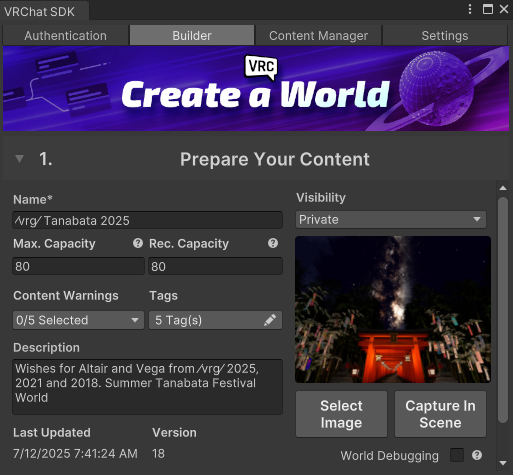The height and width of the screenshot is (475, 513).
Task: Click the Last Updated date value
Action: [x=75, y=454]
